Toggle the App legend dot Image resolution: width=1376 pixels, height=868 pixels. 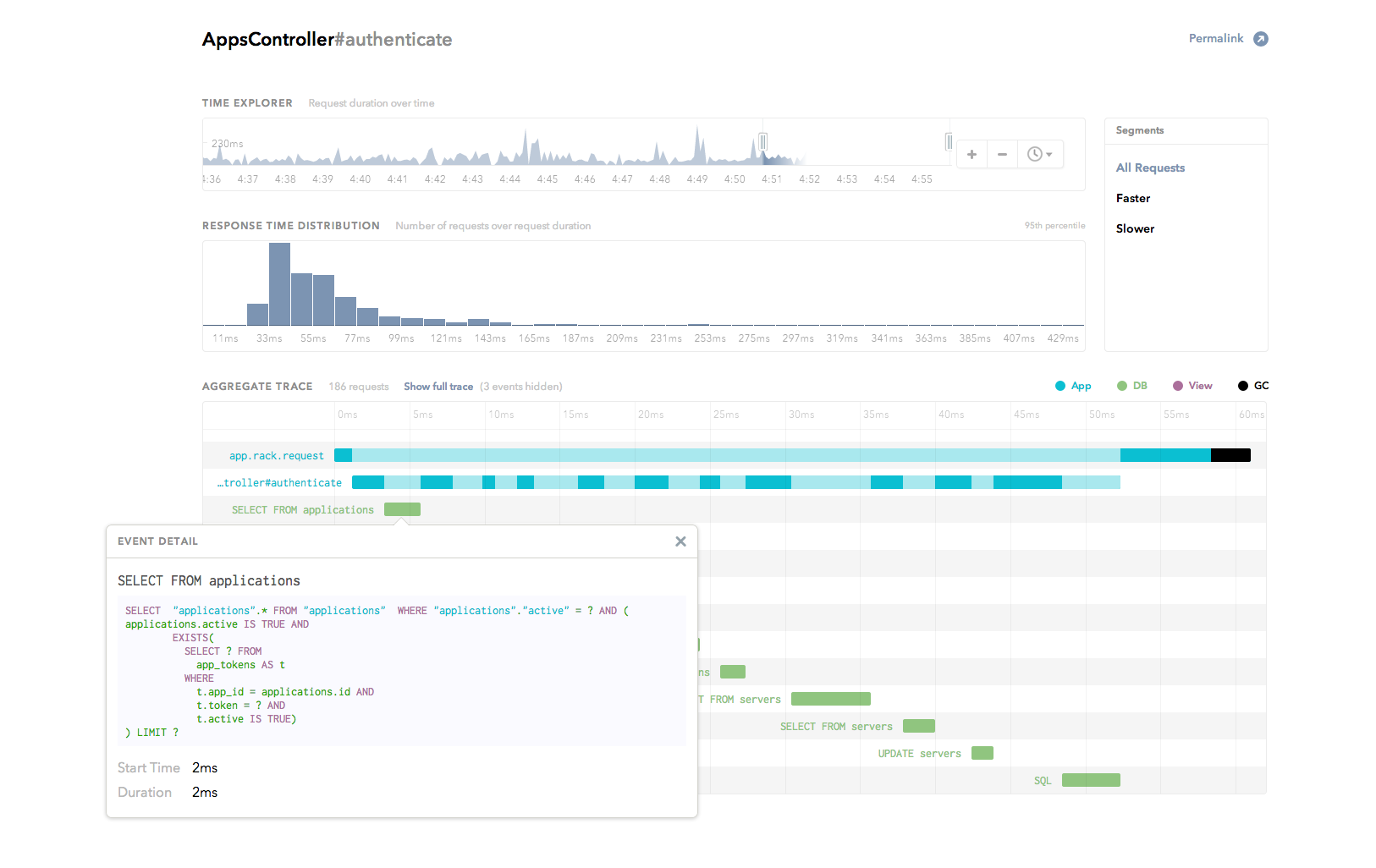1060,386
